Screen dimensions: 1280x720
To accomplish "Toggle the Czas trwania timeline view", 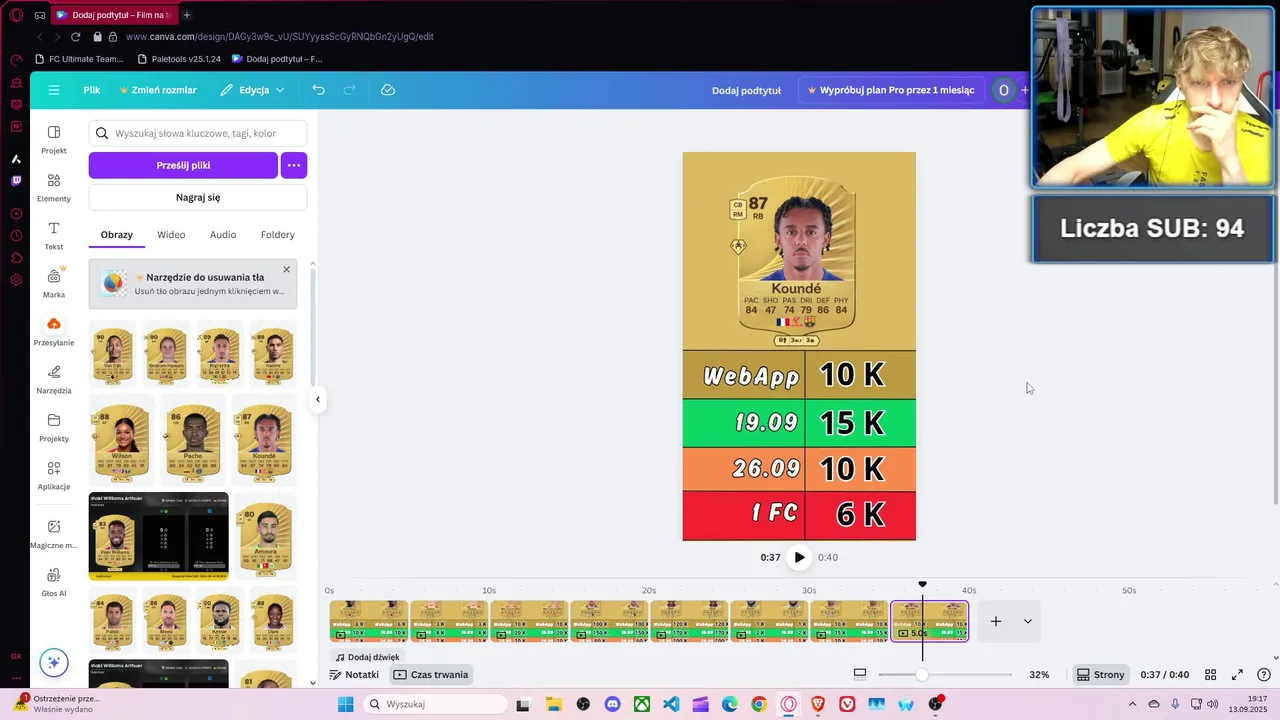I will pyautogui.click(x=431, y=675).
